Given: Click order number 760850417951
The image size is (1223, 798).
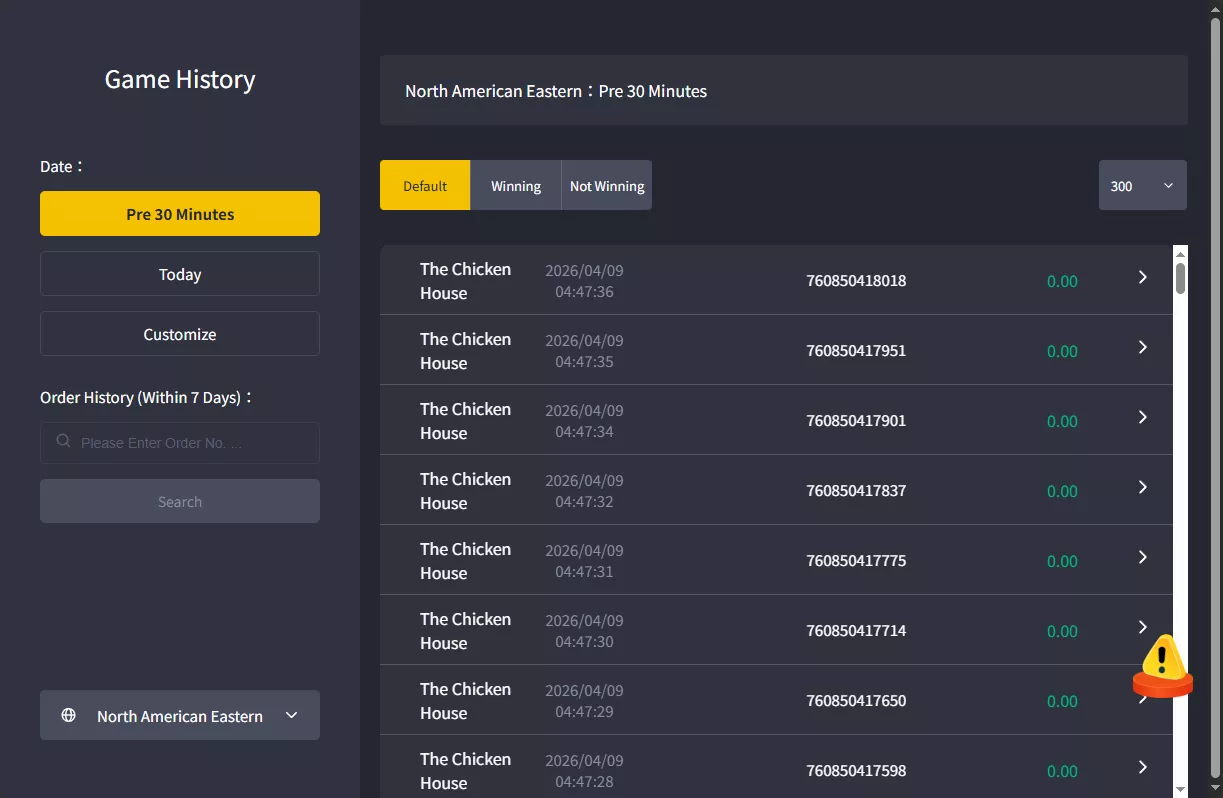Looking at the screenshot, I should pos(856,350).
